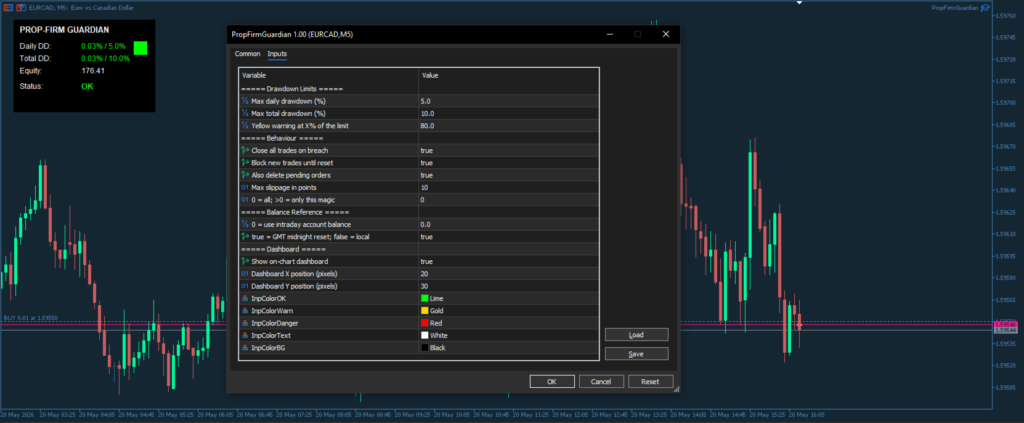
Task: Click the OK status text on the dashboard
Action: click(x=88, y=86)
